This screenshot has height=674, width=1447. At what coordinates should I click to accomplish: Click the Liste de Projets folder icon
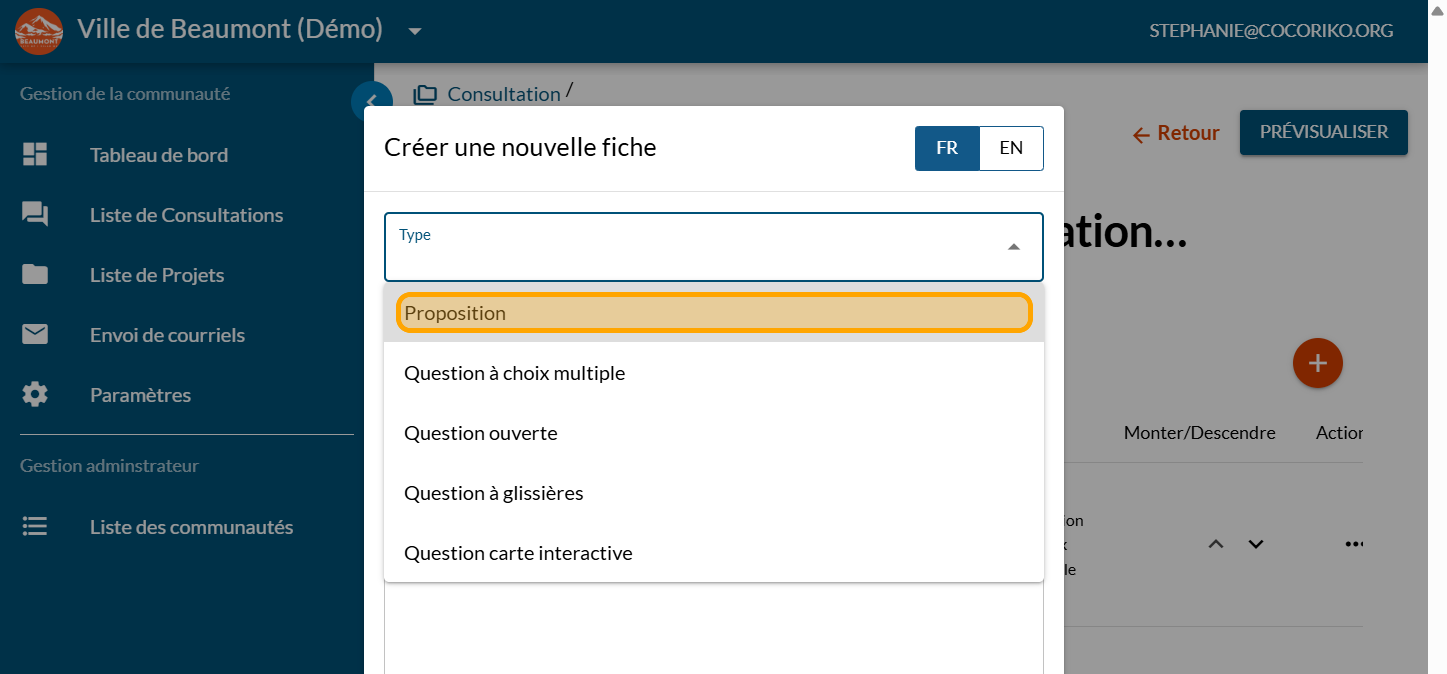click(35, 275)
